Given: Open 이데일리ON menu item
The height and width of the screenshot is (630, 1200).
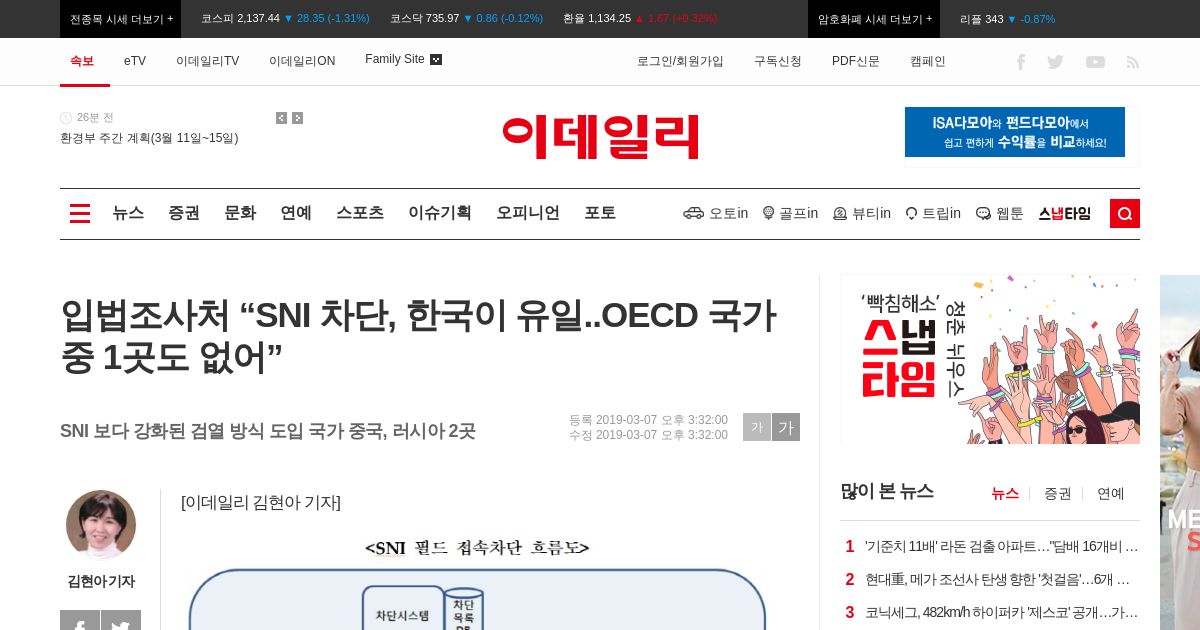Looking at the screenshot, I should [302, 61].
